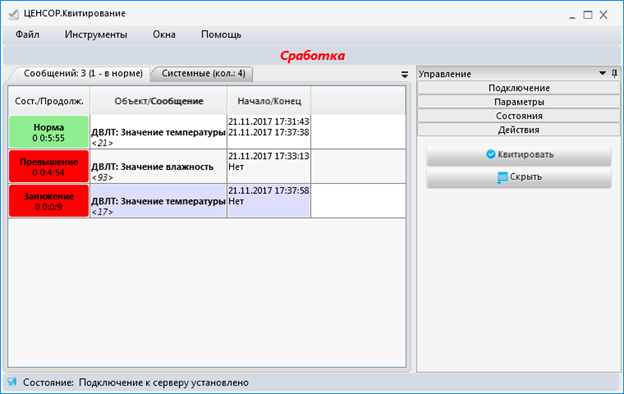
Task: Open the Инструменты menu
Action: point(96,35)
